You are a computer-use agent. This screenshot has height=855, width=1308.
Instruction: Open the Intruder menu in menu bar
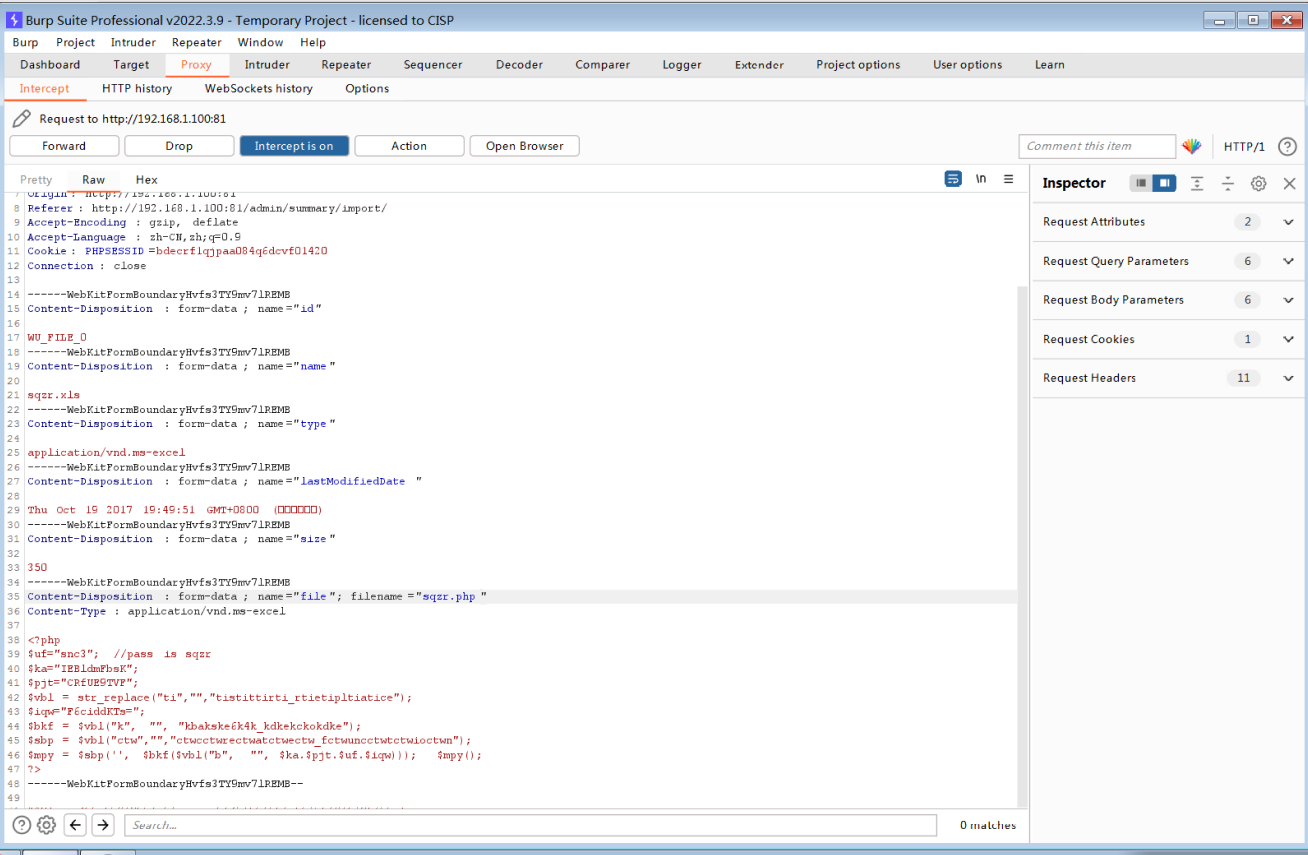(x=133, y=42)
